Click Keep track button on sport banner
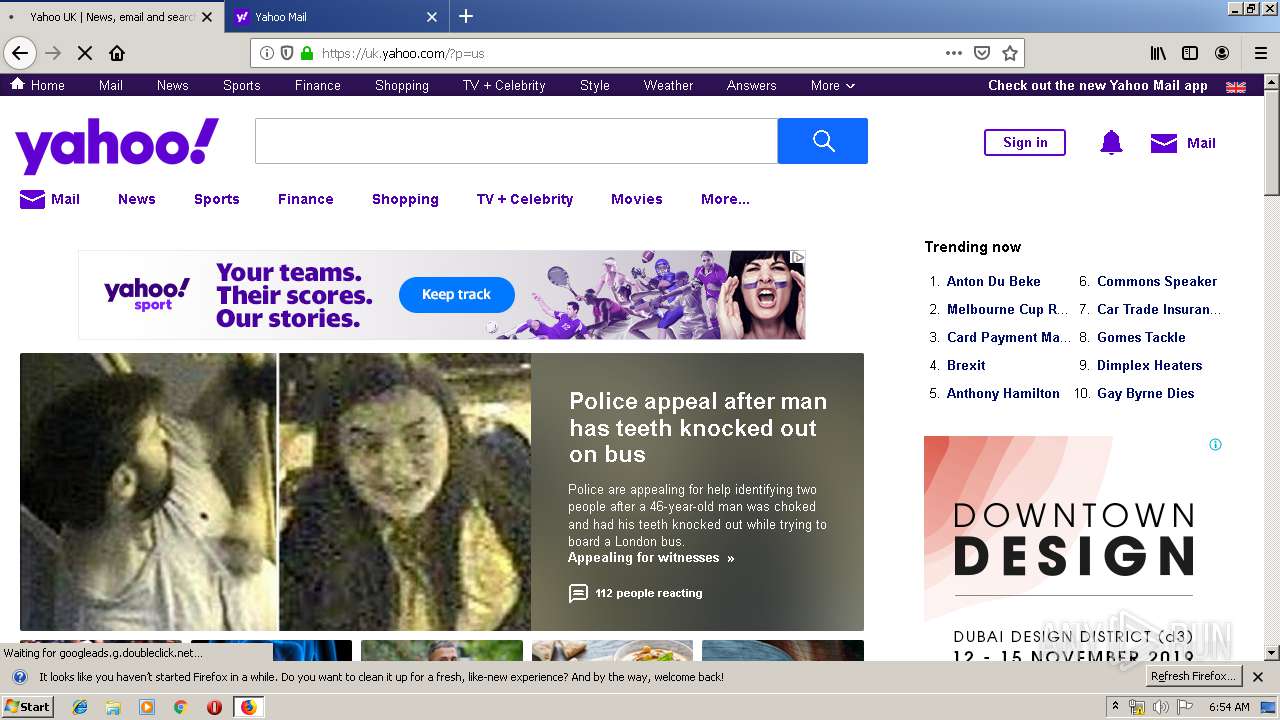 click(x=456, y=295)
